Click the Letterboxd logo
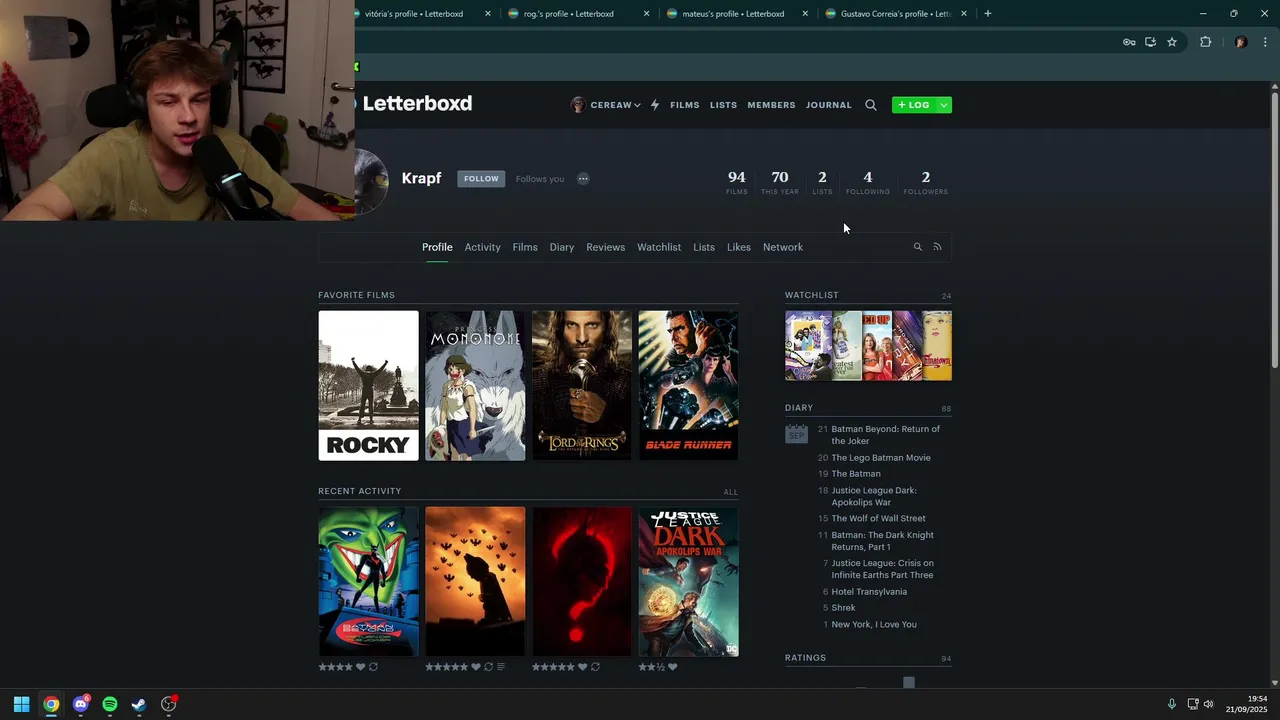 pos(414,103)
